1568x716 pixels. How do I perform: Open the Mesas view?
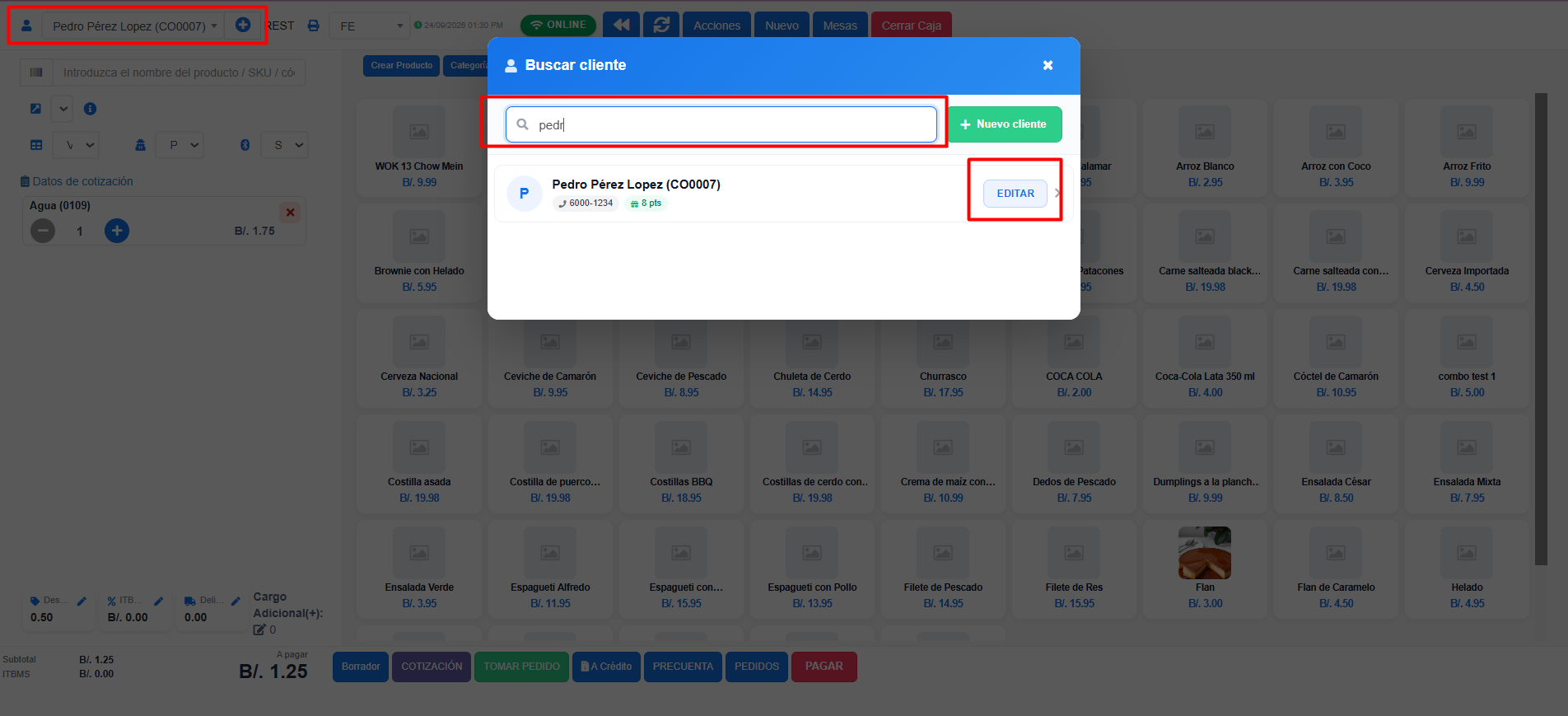[840, 25]
